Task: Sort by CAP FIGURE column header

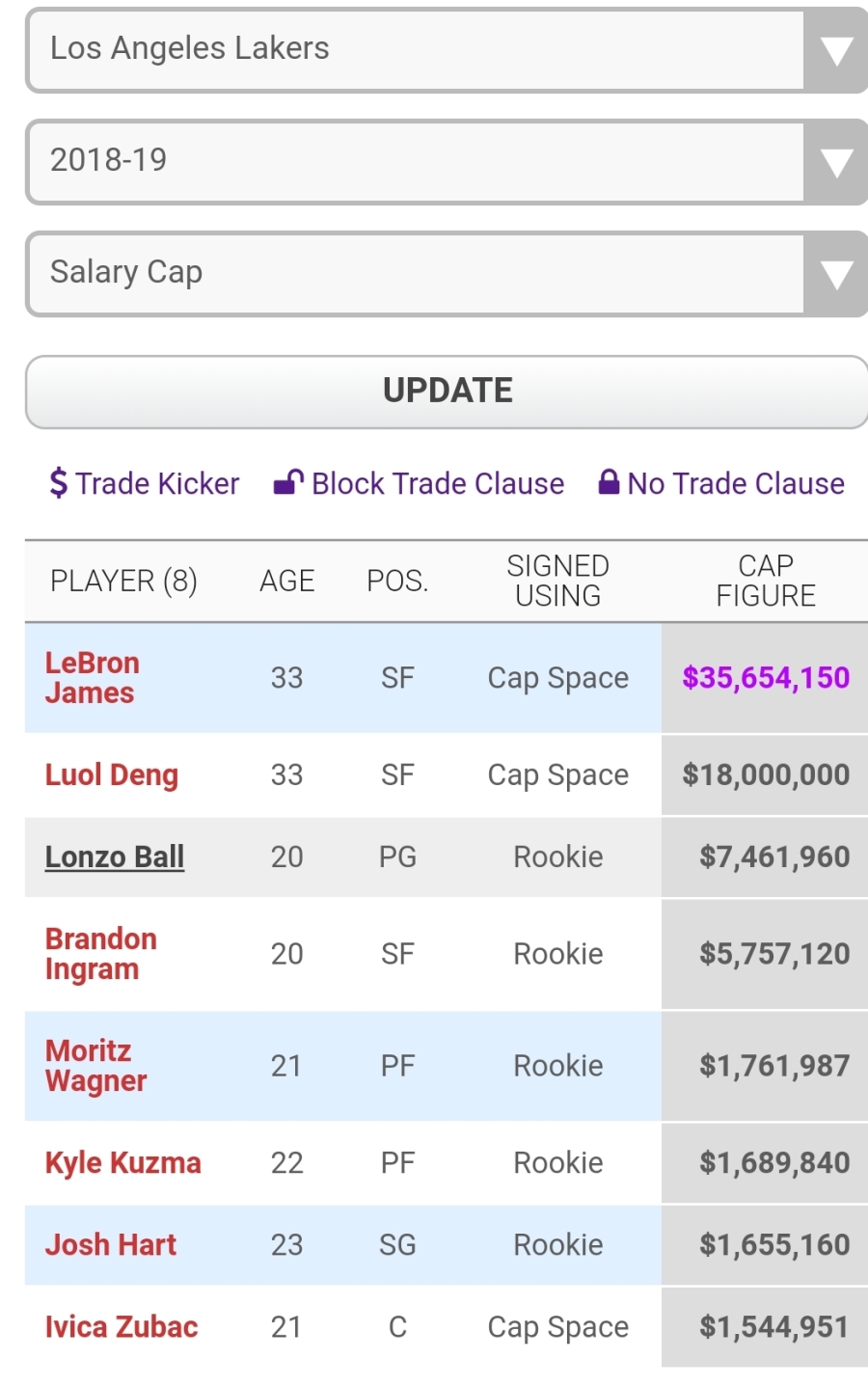Action: pyautogui.click(x=766, y=581)
